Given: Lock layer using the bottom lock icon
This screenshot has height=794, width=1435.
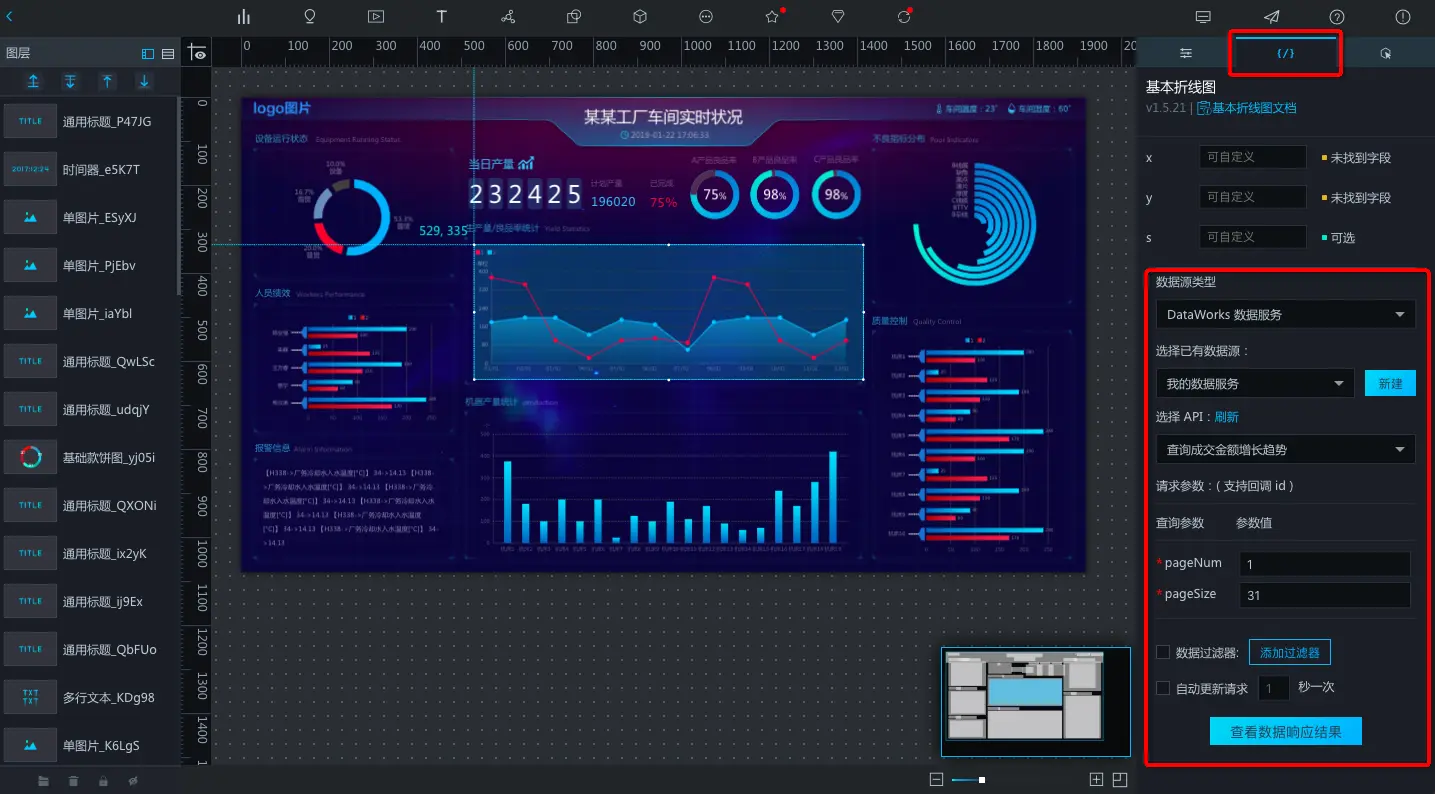Looking at the screenshot, I should pos(103,780).
